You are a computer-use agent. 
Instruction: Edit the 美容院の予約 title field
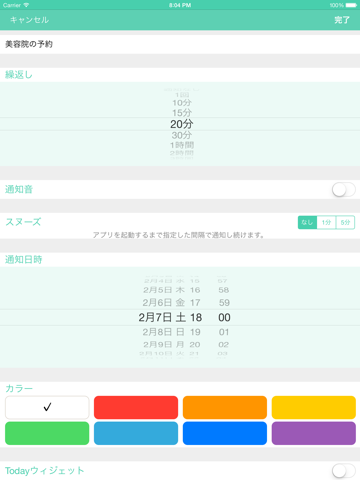click(180, 44)
